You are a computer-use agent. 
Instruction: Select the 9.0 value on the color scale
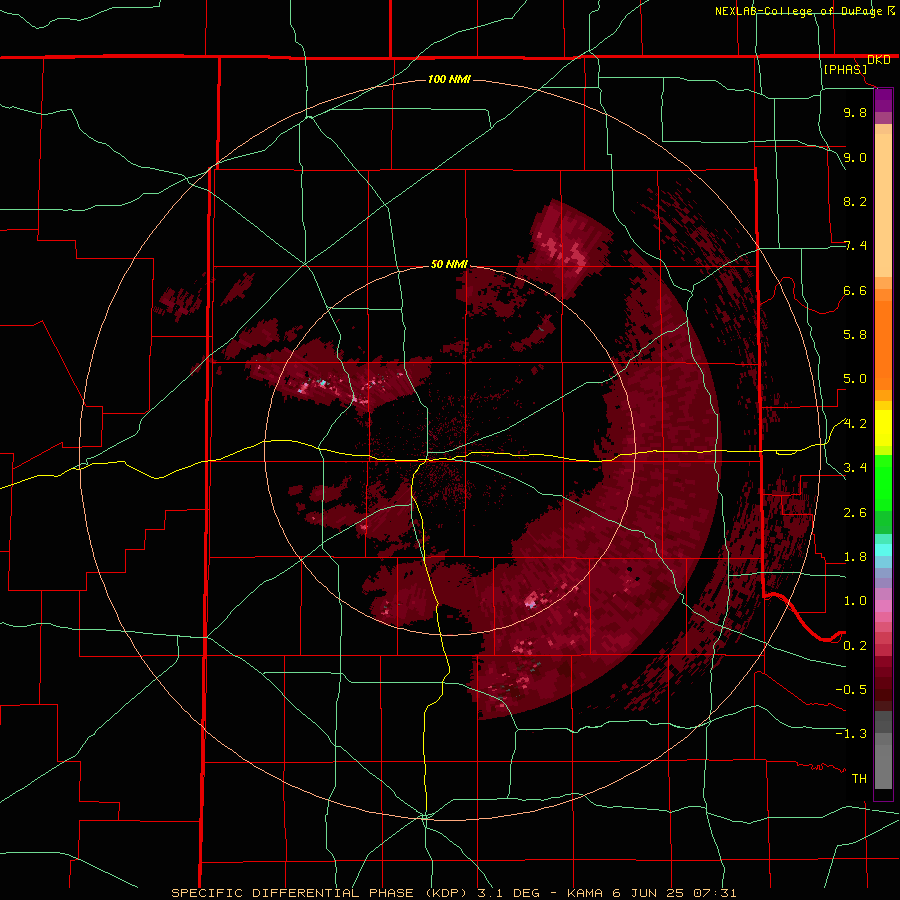(855, 157)
